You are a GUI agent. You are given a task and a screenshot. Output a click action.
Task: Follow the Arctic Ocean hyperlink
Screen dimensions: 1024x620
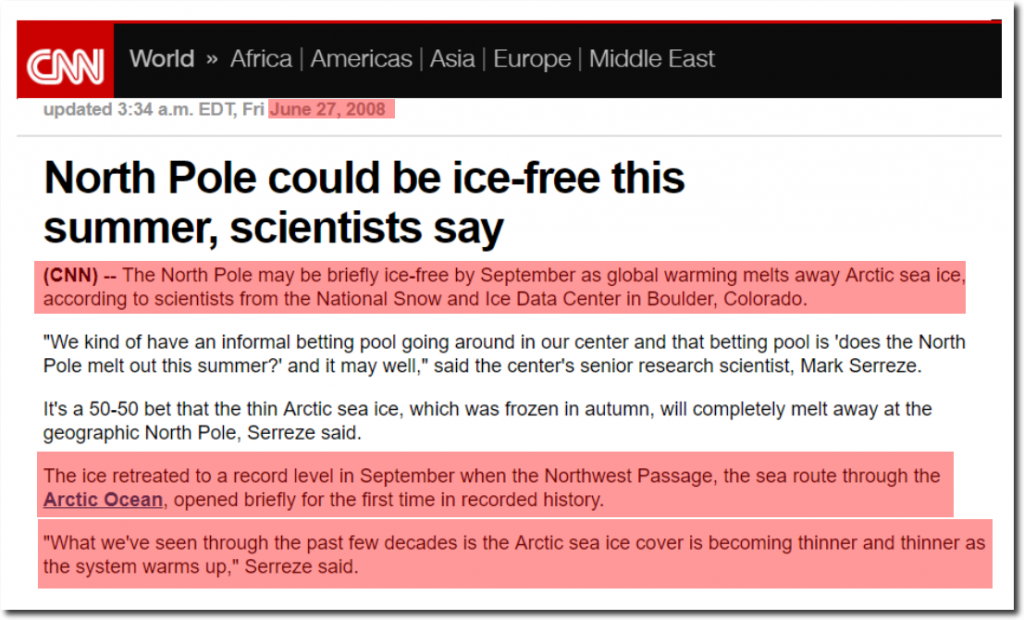pyautogui.click(x=104, y=499)
